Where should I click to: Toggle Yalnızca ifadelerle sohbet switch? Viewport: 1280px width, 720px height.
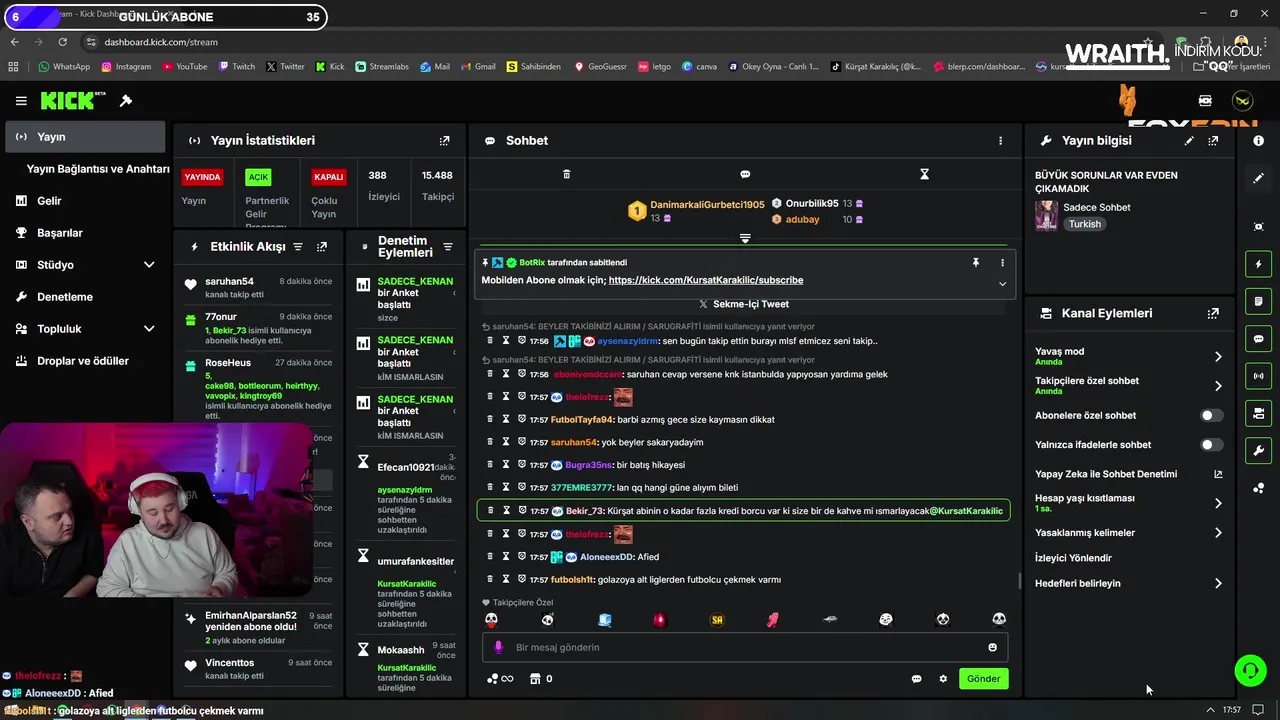1211,445
